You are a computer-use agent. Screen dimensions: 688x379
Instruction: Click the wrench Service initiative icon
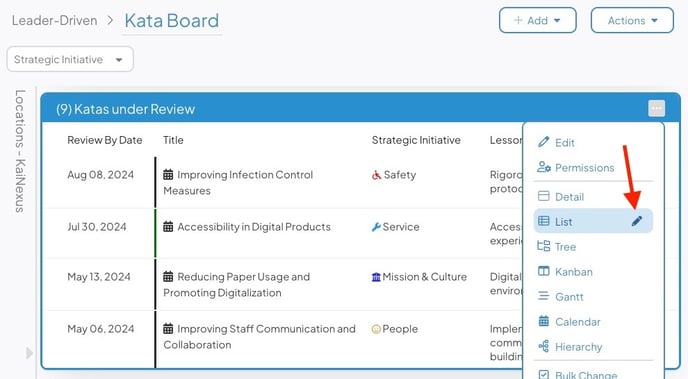pos(376,227)
